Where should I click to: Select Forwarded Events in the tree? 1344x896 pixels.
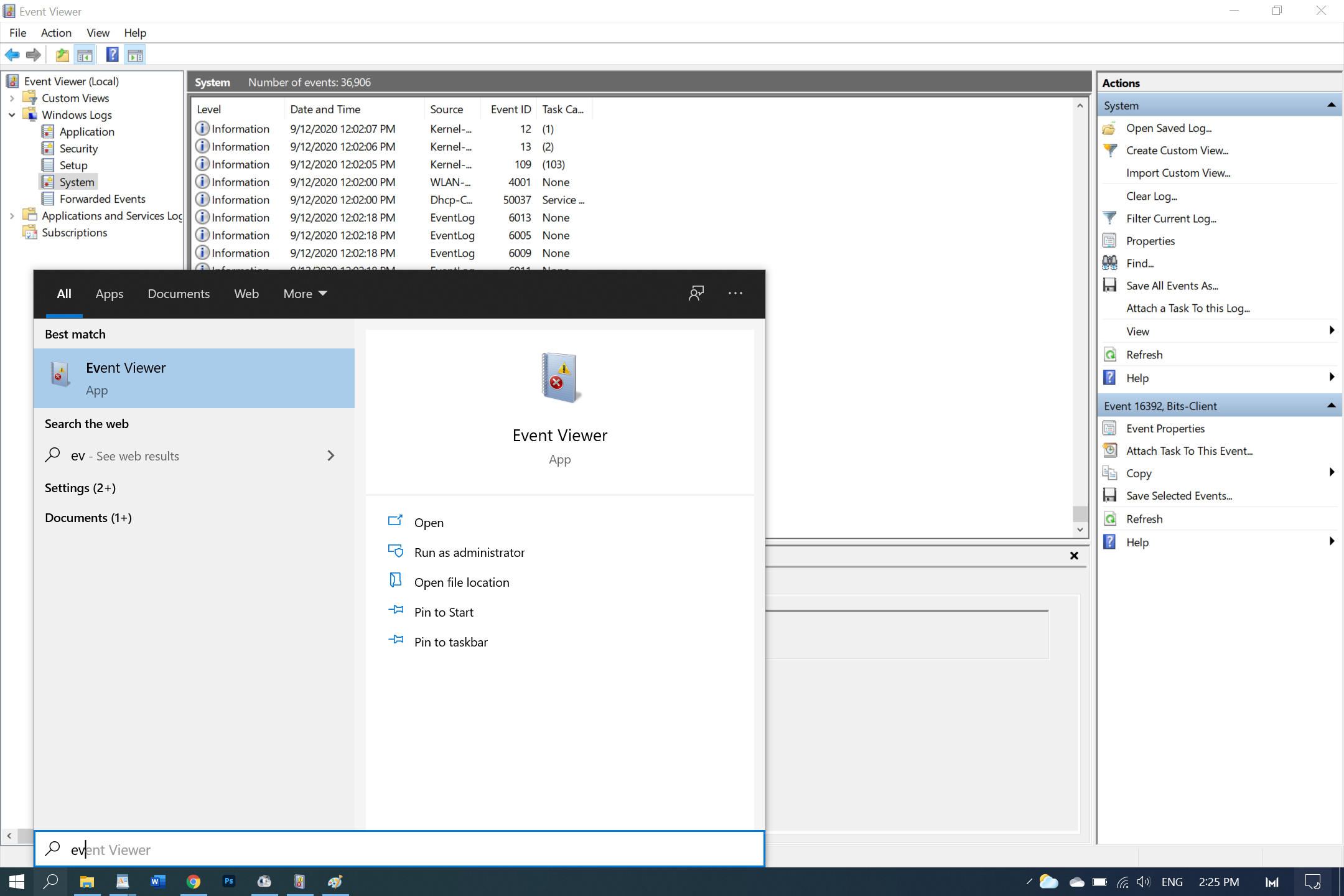pyautogui.click(x=102, y=199)
